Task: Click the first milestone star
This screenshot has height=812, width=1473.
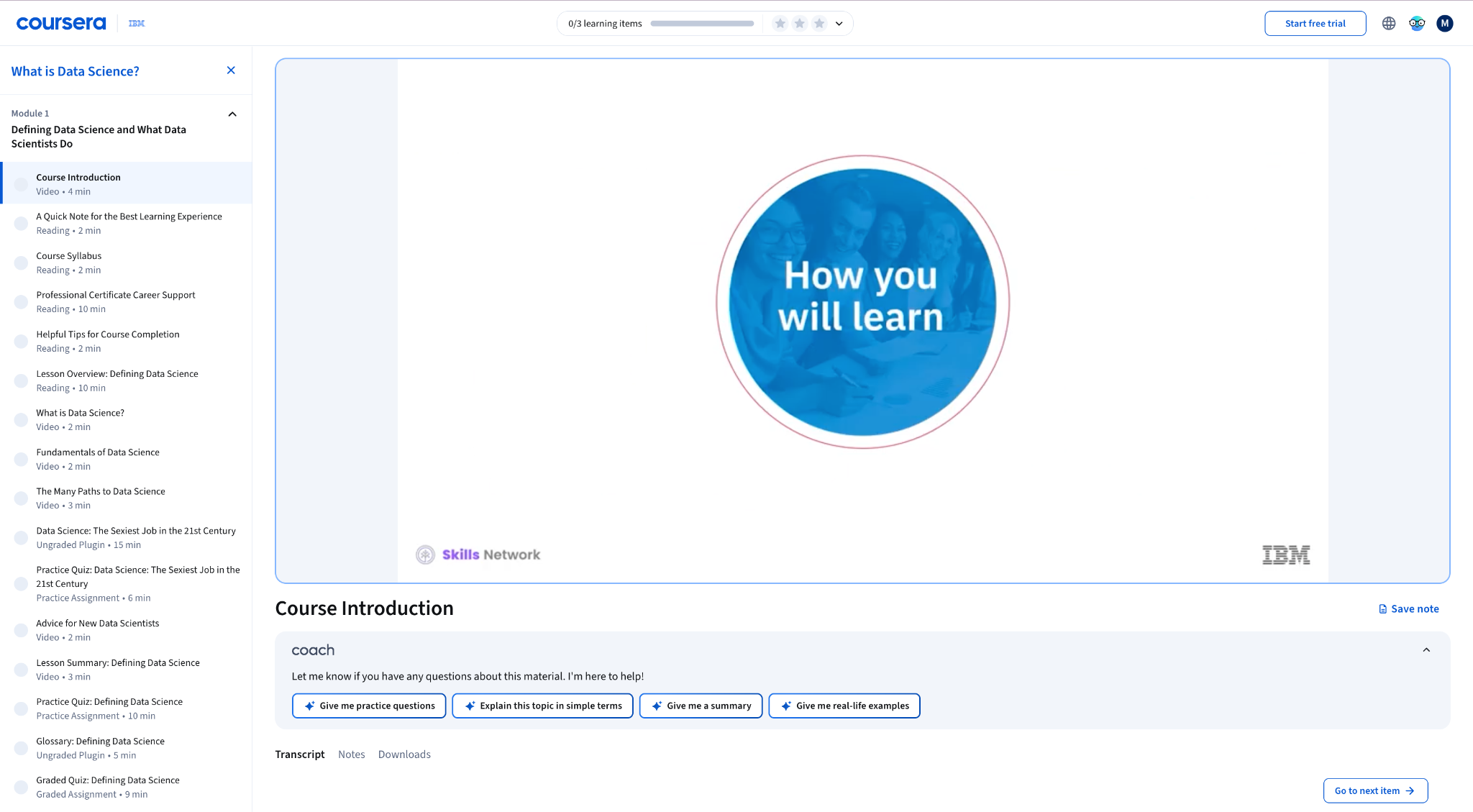Action: click(780, 23)
